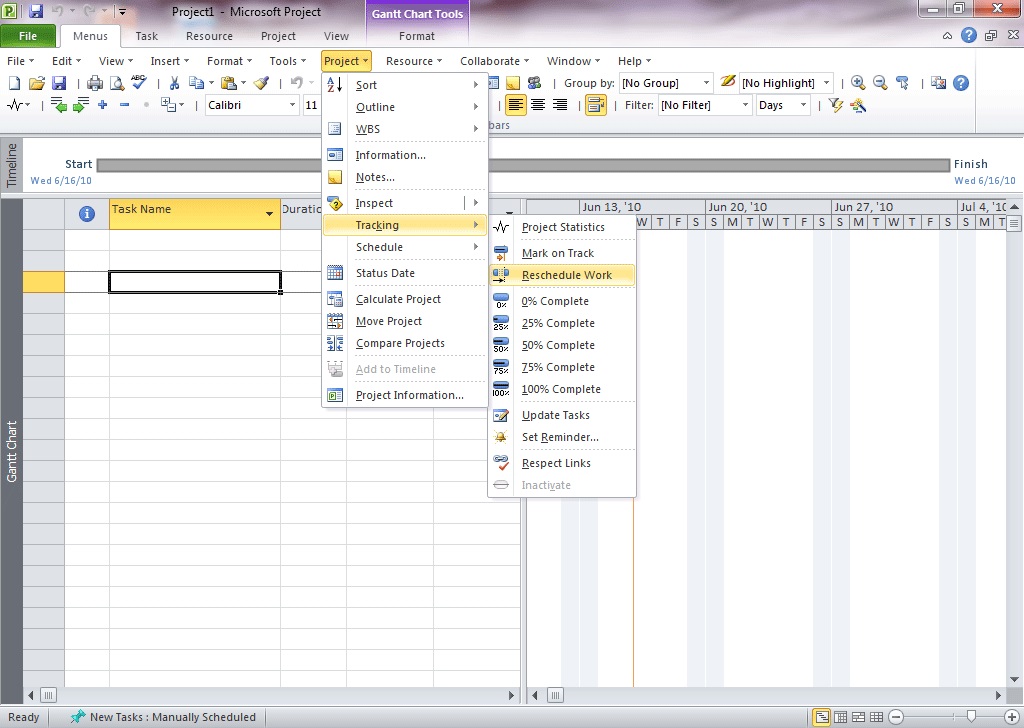Click the zoom slider handle in status bar
This screenshot has width=1024, height=728.
pos(971,717)
